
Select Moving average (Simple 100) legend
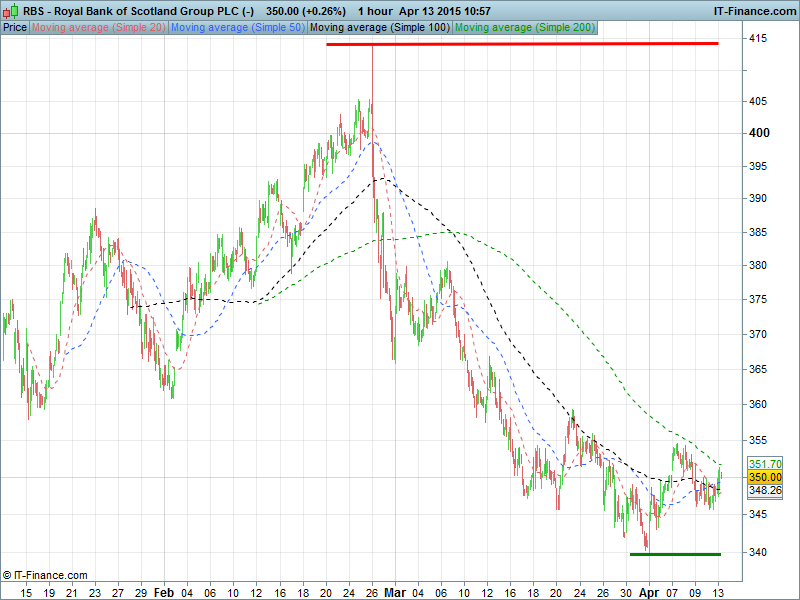pos(379,27)
